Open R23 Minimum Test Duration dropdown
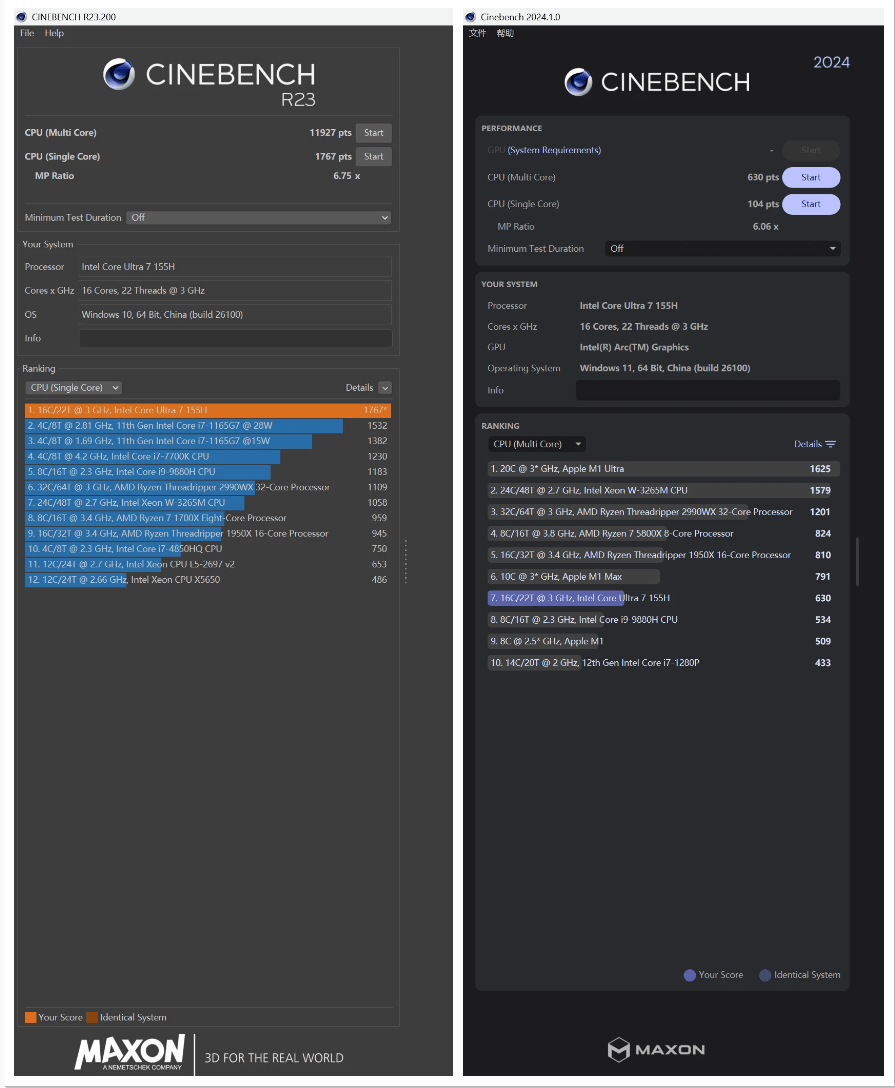This screenshot has height=1088, width=895. coord(258,217)
